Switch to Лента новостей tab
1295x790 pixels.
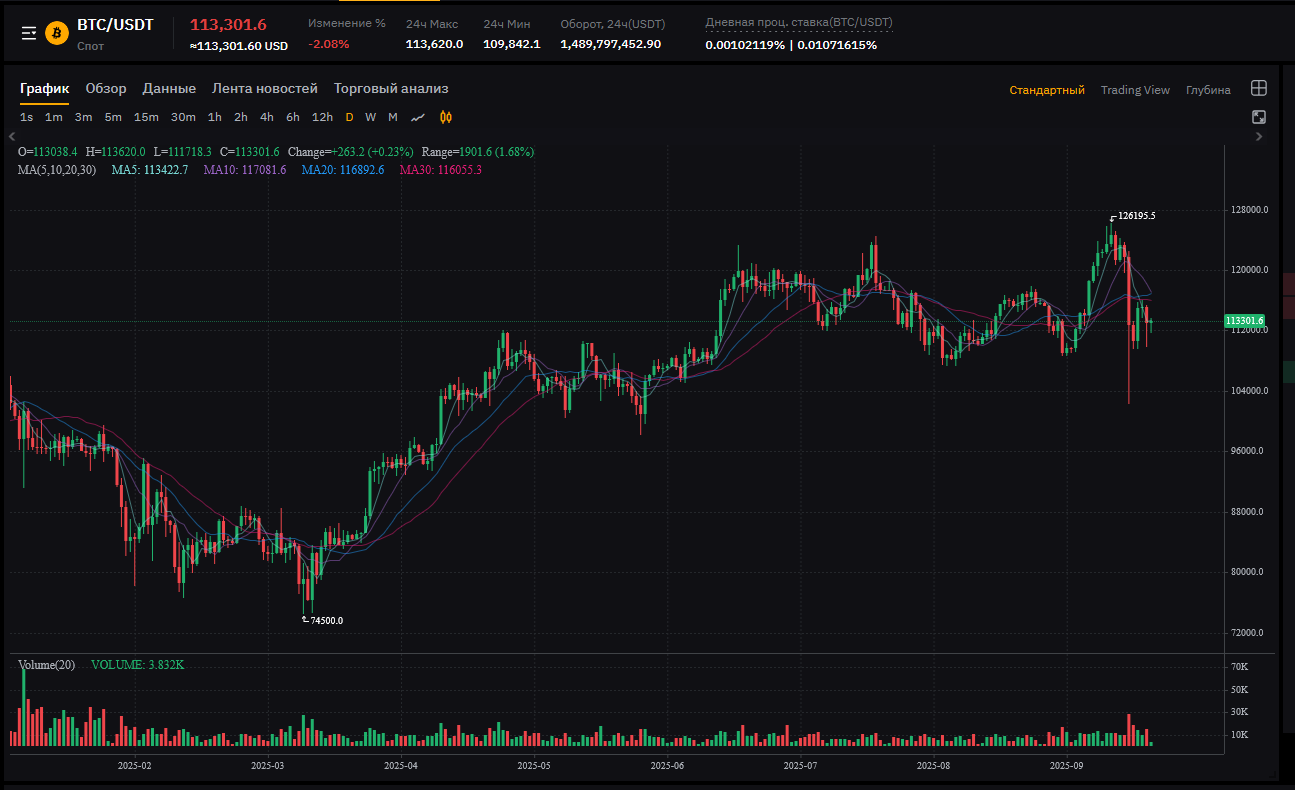coord(265,89)
